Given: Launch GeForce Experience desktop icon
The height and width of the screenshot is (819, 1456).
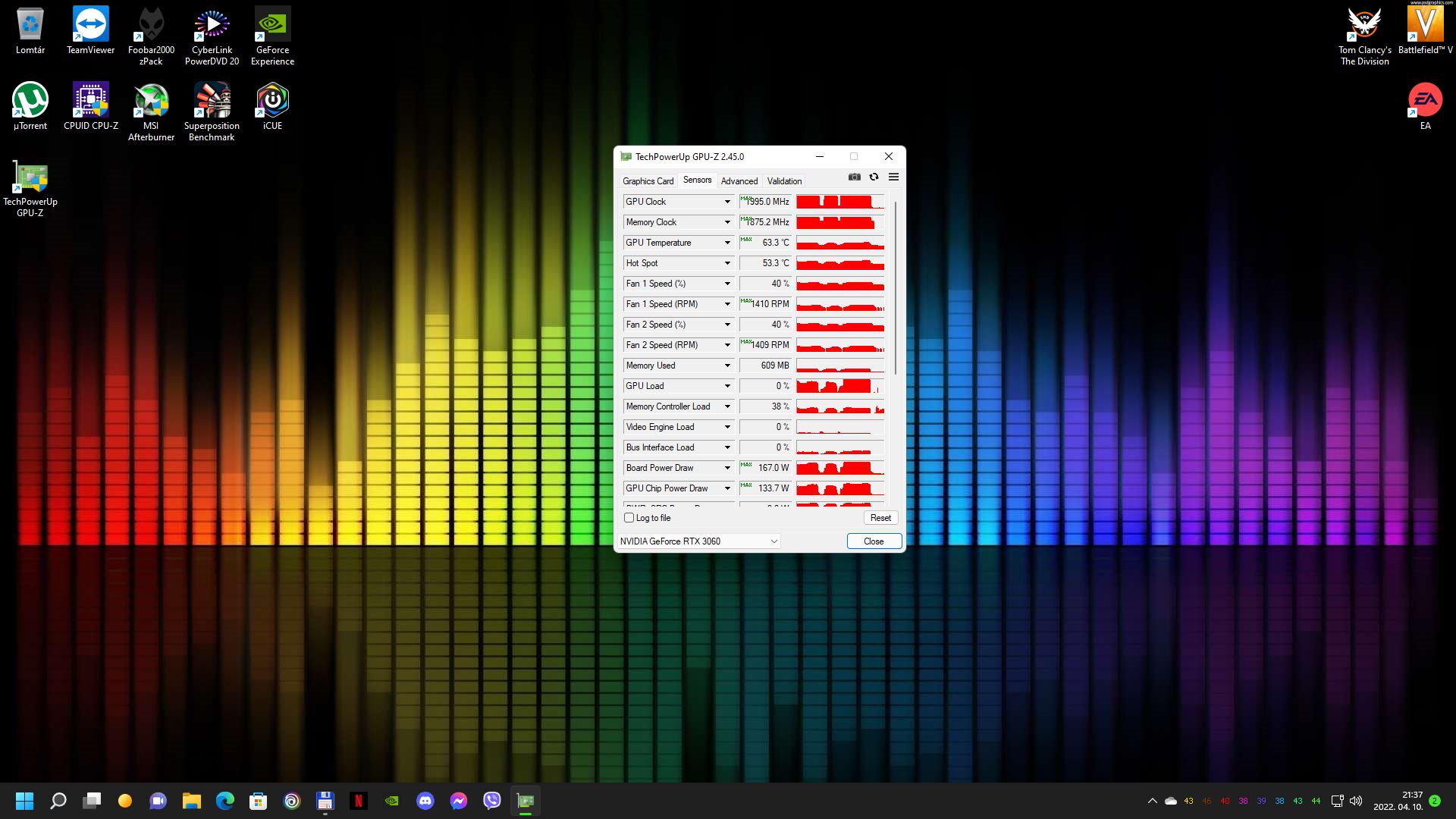Looking at the screenshot, I should pos(272,36).
